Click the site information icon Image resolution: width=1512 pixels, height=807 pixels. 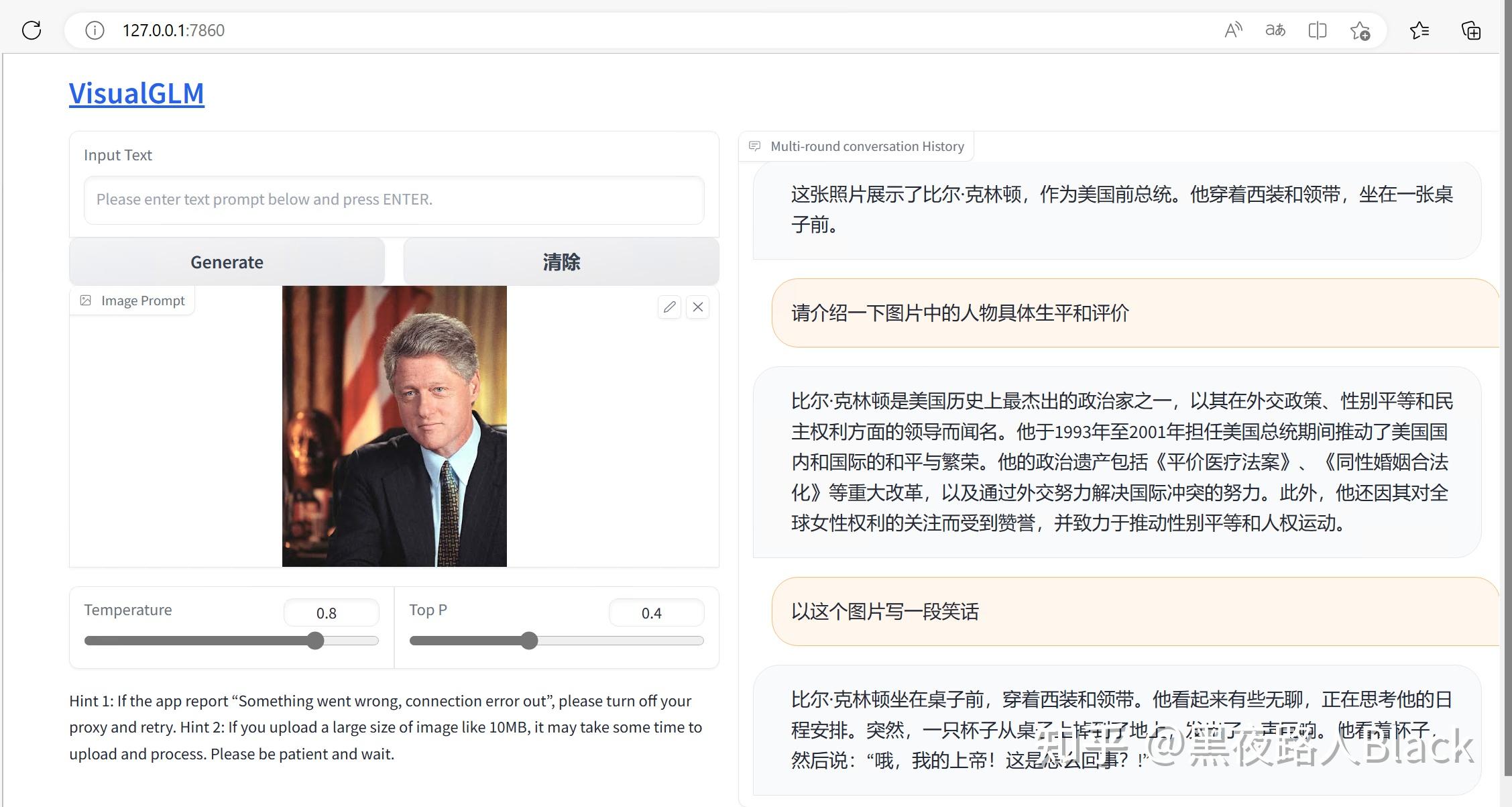click(x=95, y=30)
